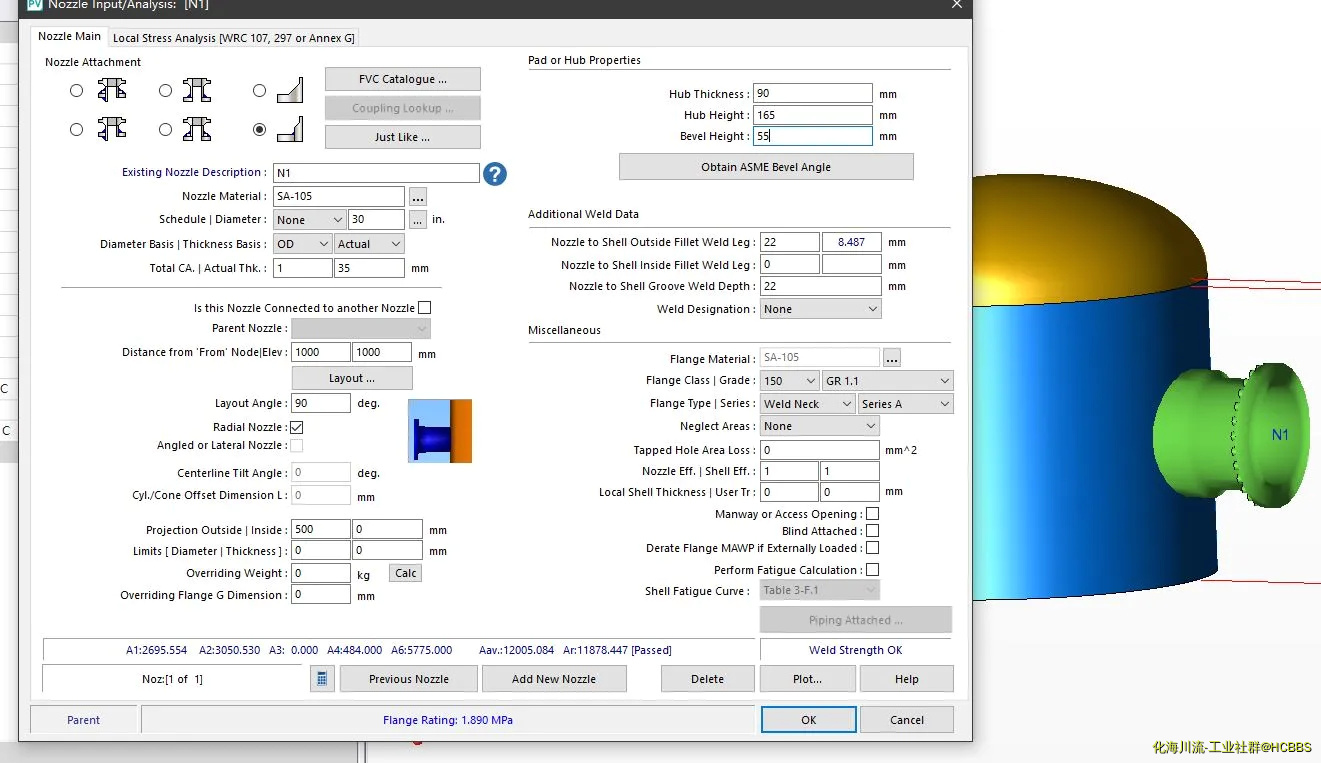Screen dimensions: 1321x763
Task: Select first attachment type in bottom row
Action: [77, 130]
